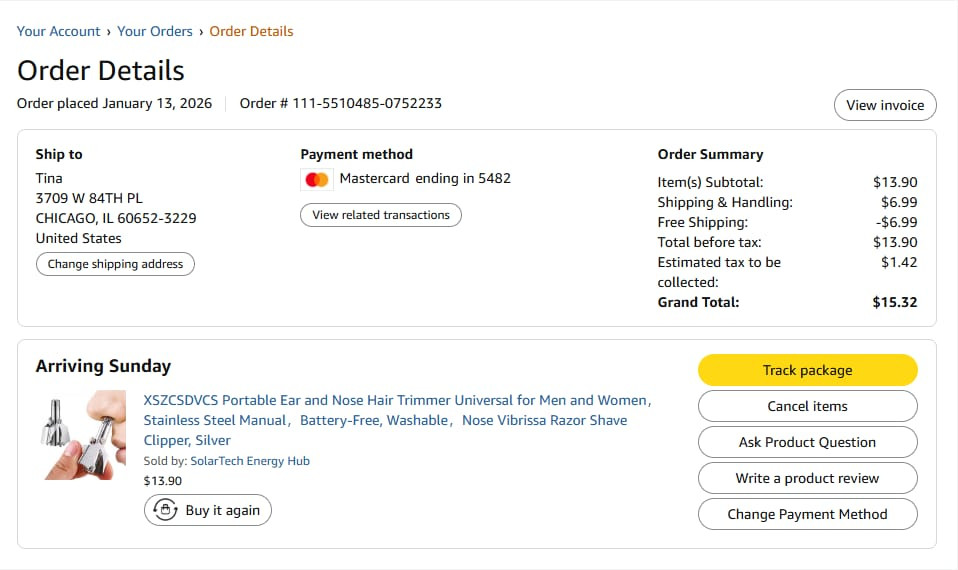The width and height of the screenshot is (958, 570).
Task: Click the Mastercard logo icon
Action: pos(317,179)
